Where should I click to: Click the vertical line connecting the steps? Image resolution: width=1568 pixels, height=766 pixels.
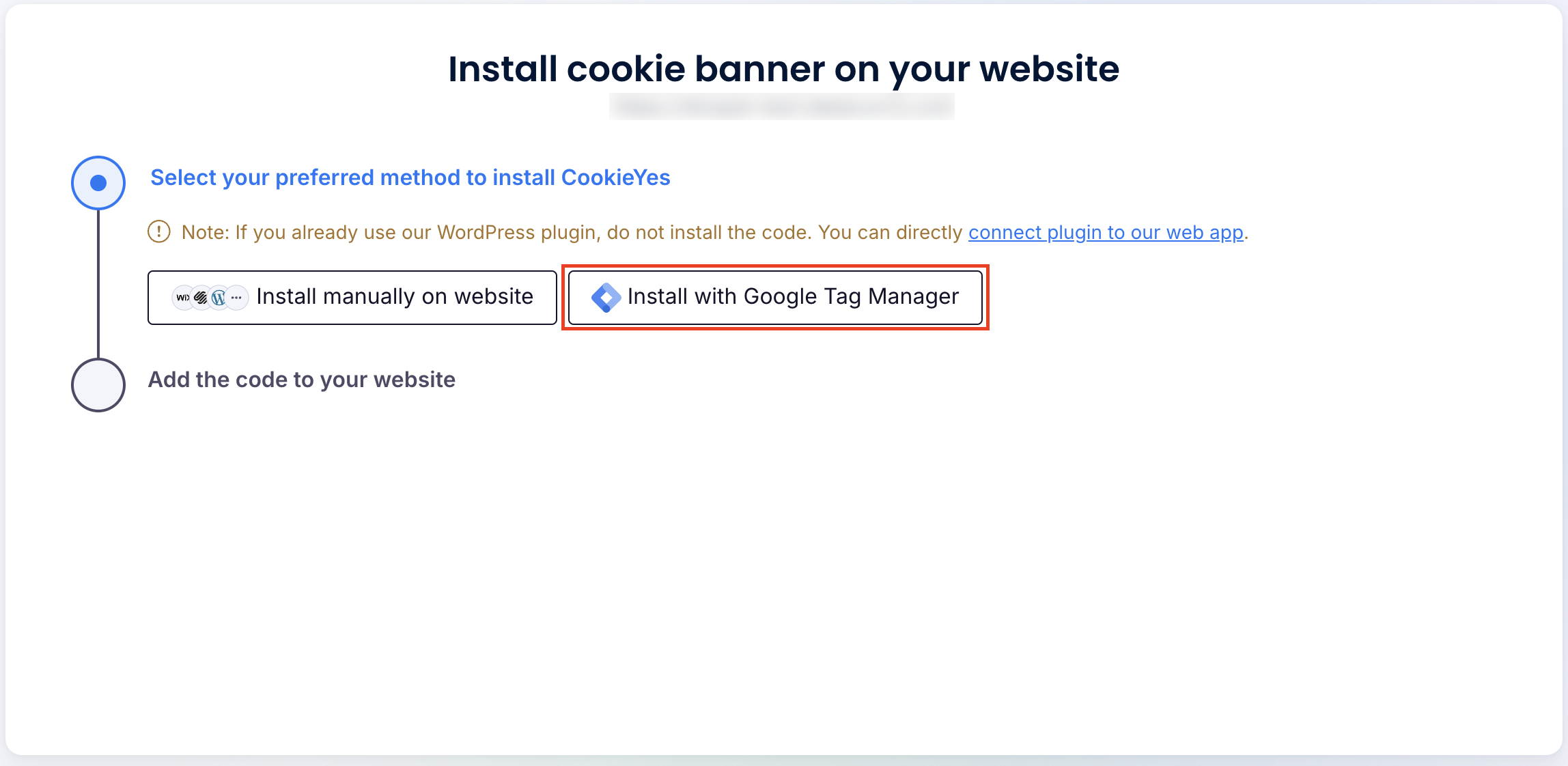point(98,283)
